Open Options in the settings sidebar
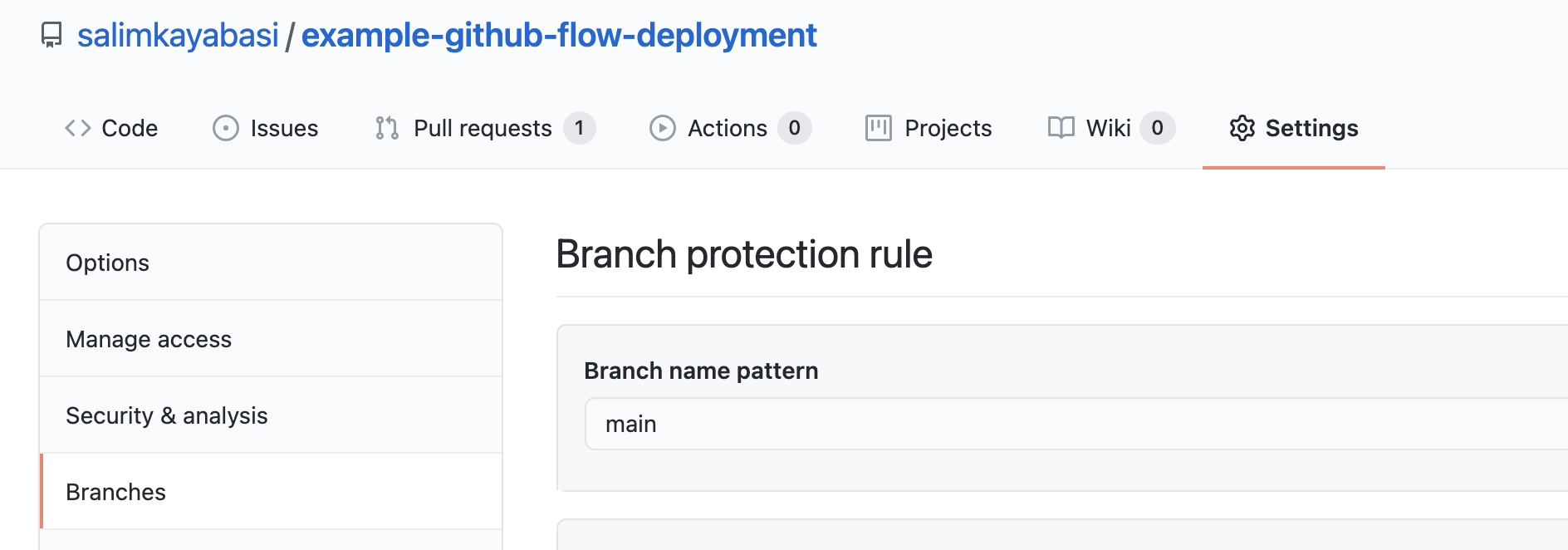Screen dimensions: 1568x550 tap(271, 263)
